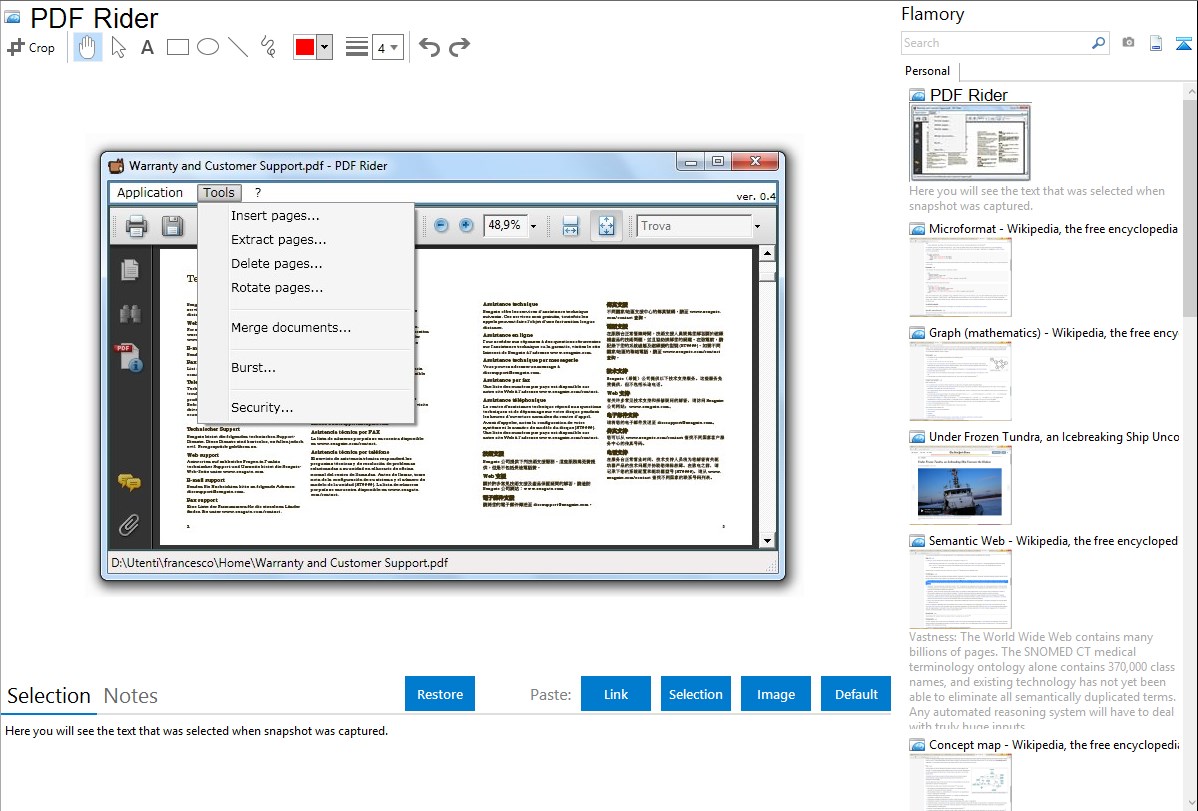Click the page icon beside the camera

[x=1156, y=43]
